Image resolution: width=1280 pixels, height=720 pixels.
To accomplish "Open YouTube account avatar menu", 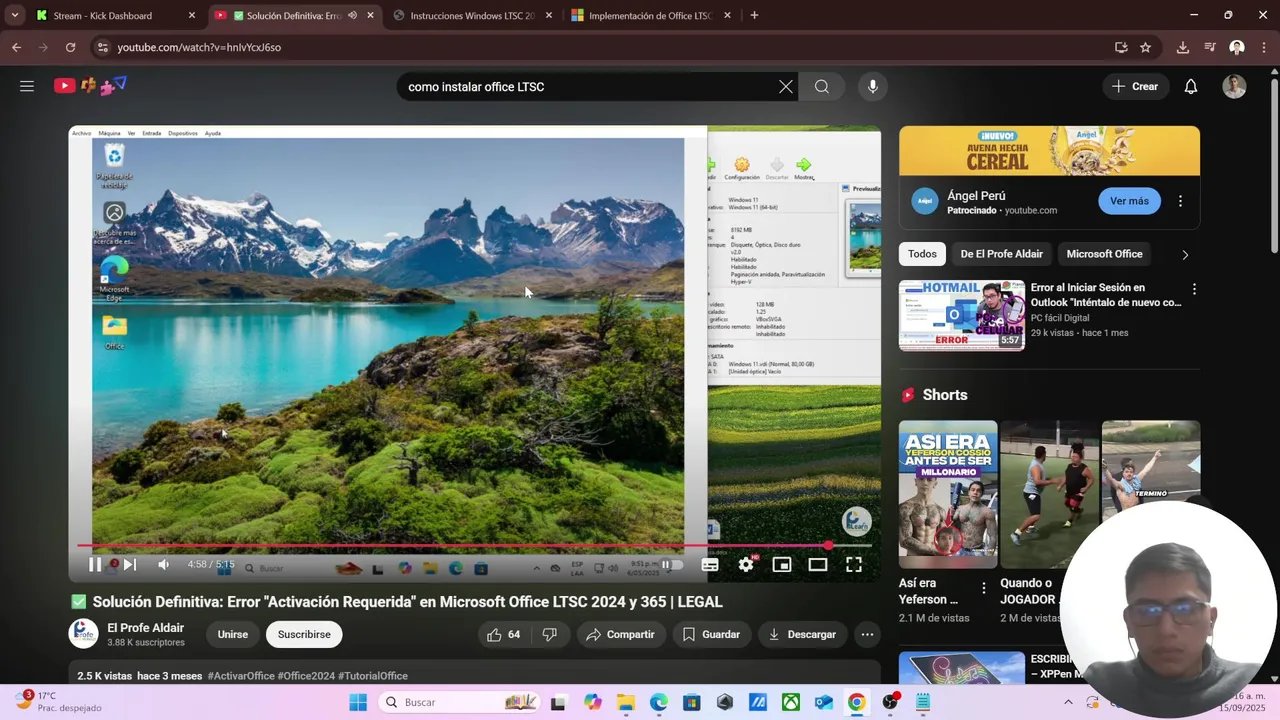I will pos(1234,87).
